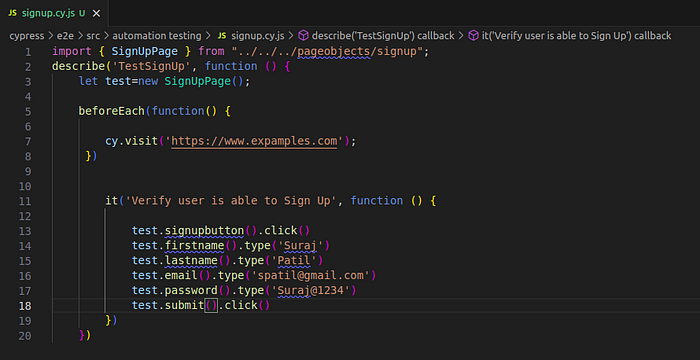Click cy.visit on line 7
The image size is (700, 360).
pyautogui.click(x=131, y=141)
